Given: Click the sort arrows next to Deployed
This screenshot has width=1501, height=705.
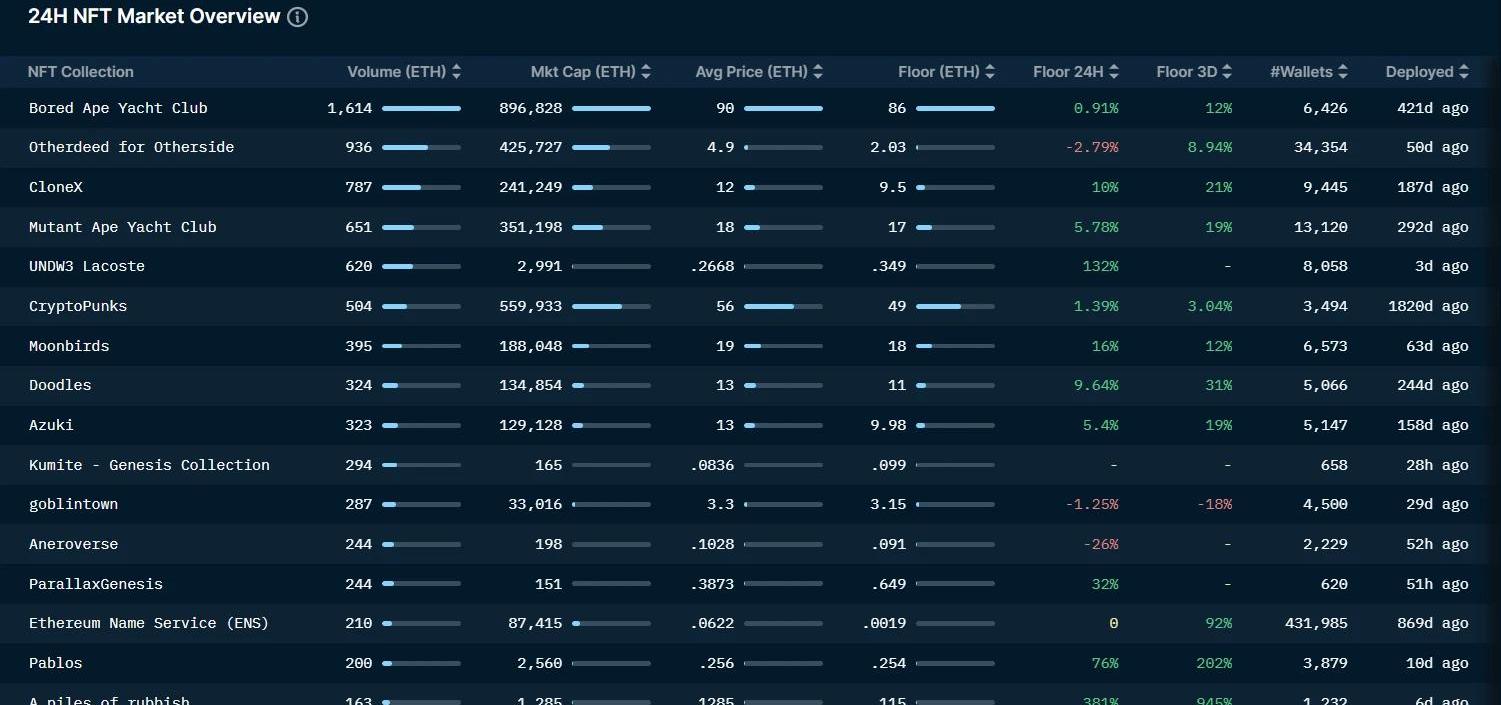Looking at the screenshot, I should [1464, 72].
